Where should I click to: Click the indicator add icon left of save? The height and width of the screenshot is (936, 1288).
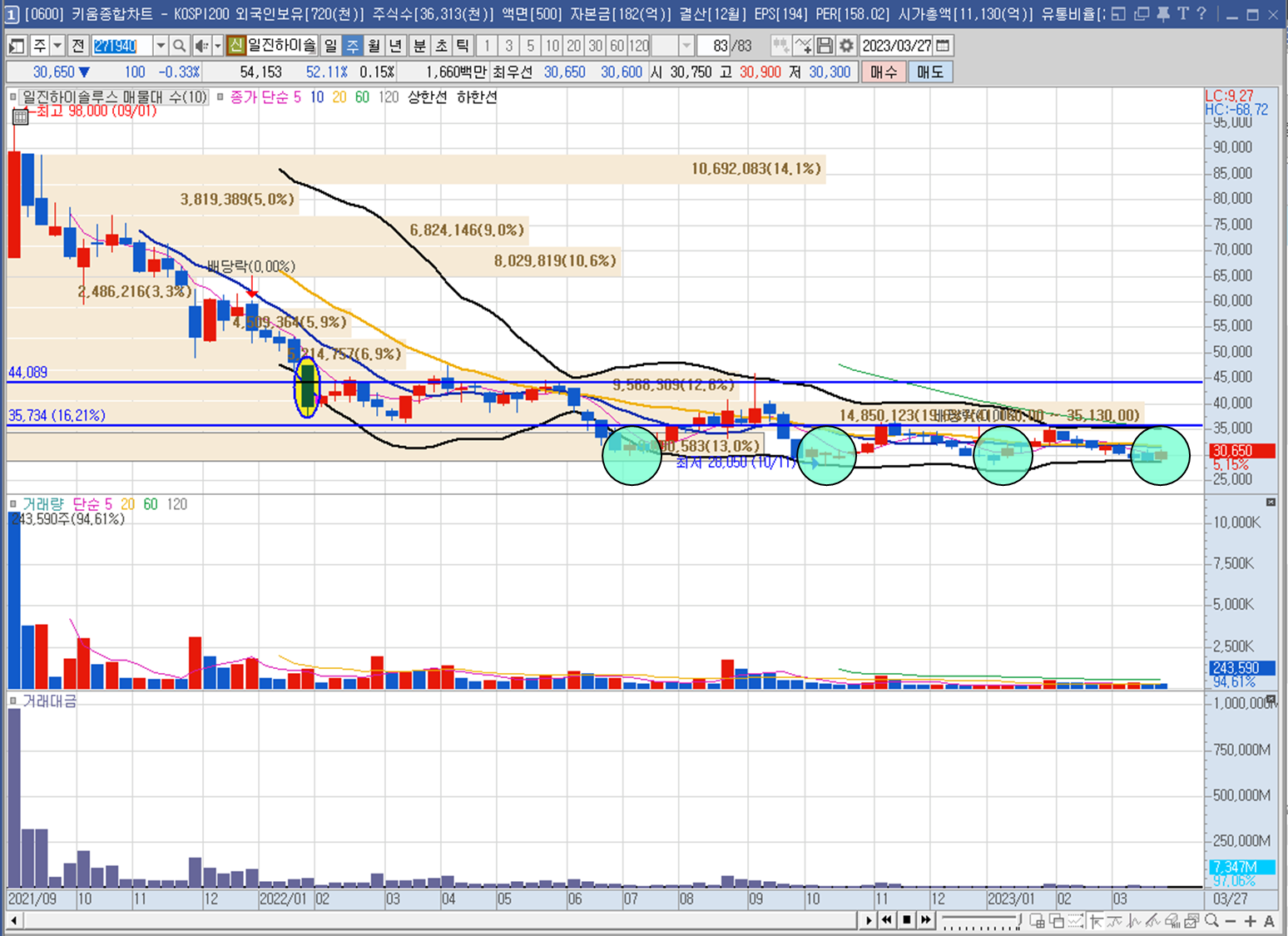click(x=803, y=46)
